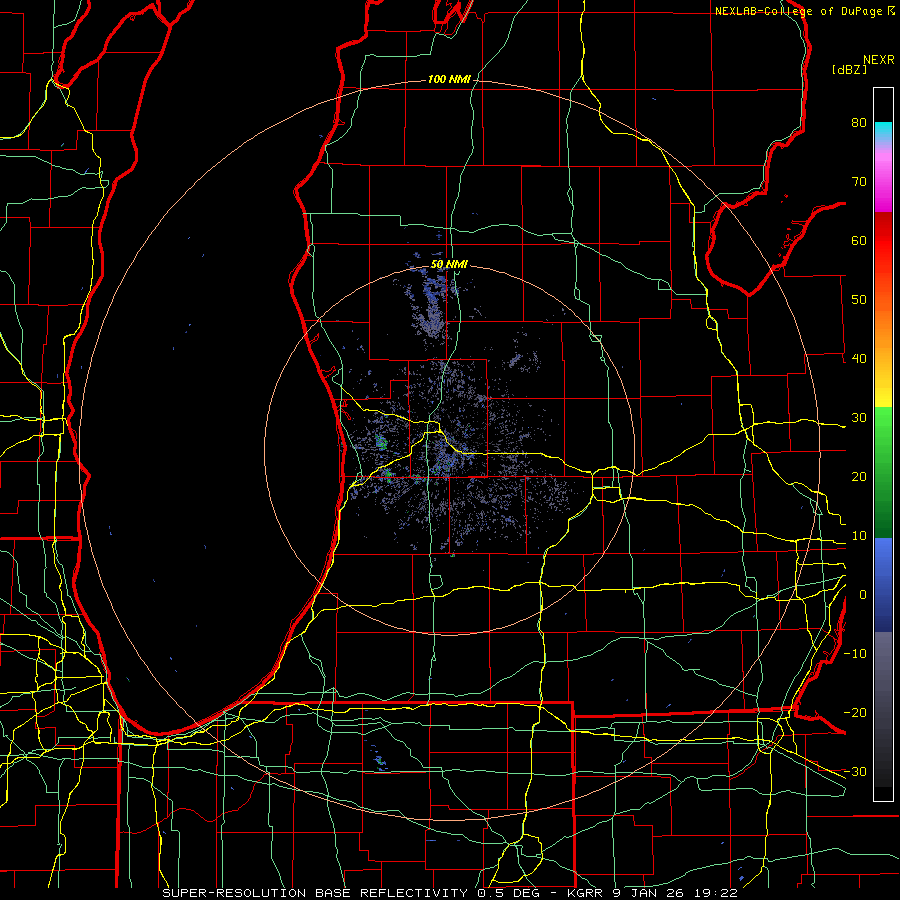900x900 pixels.
Task: Click the NEXLAB-College of DuPage title text
Action: click(798, 11)
